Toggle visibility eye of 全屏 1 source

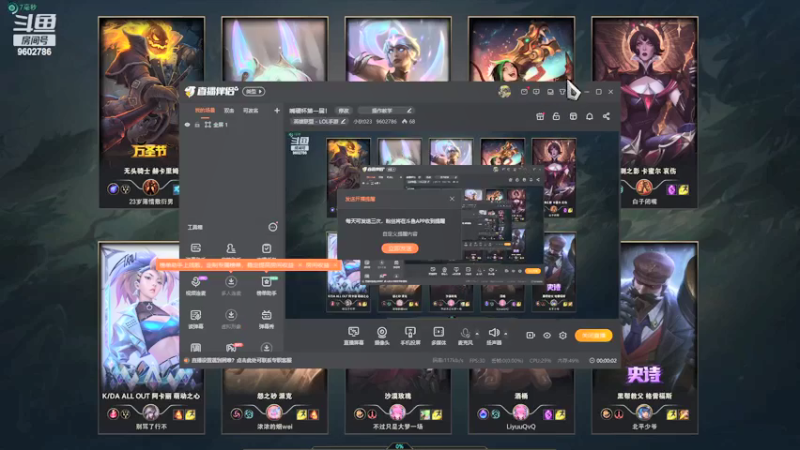click(x=187, y=124)
